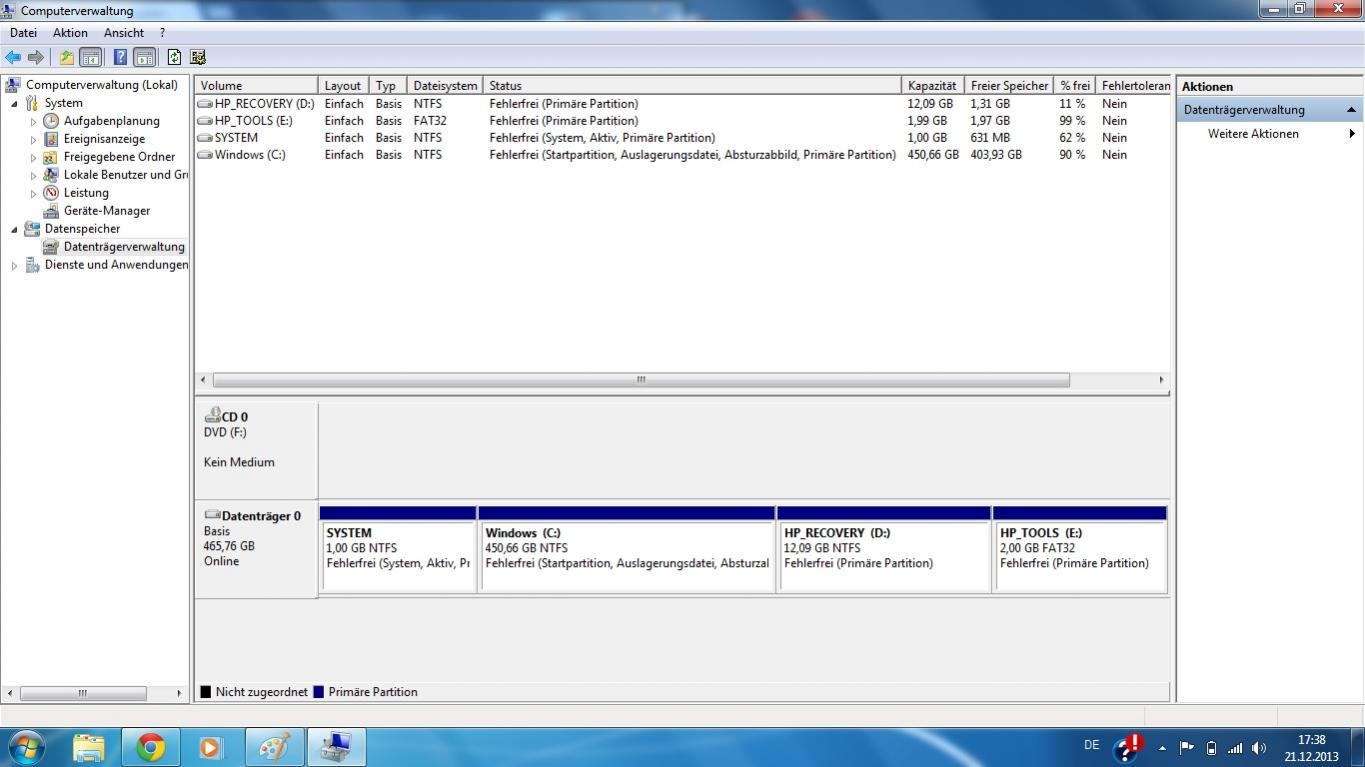
Task: Click the Primäre Partition blue legend swatch
Action: pos(319,692)
